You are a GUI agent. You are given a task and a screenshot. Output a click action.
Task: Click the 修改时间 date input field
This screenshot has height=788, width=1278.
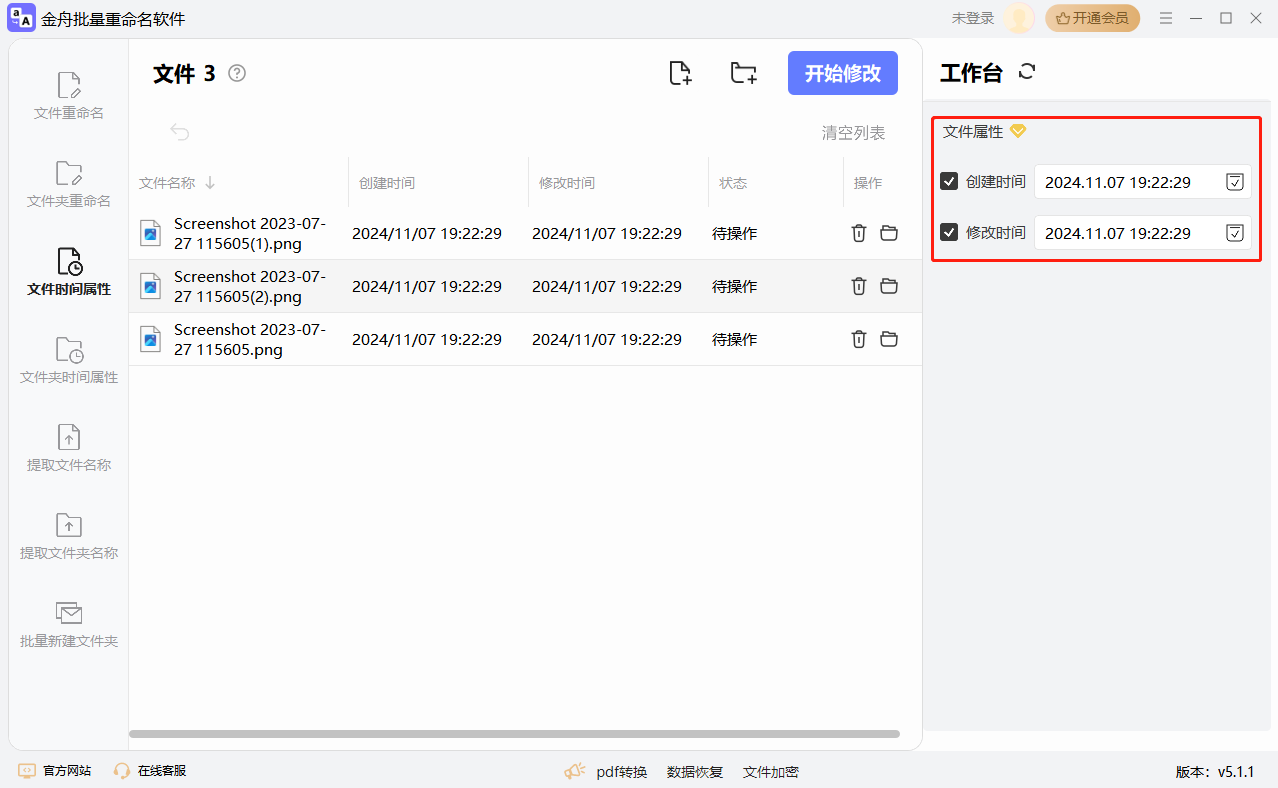point(1142,233)
